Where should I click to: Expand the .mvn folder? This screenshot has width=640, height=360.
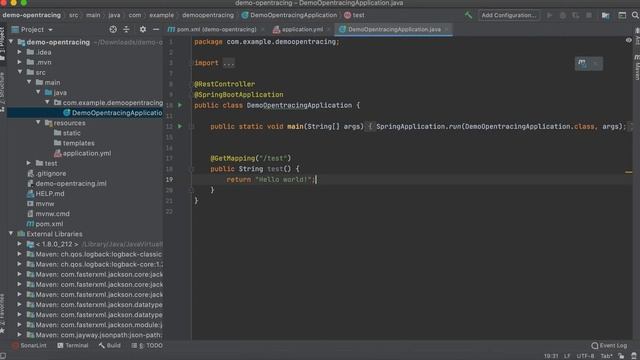click(x=20, y=62)
